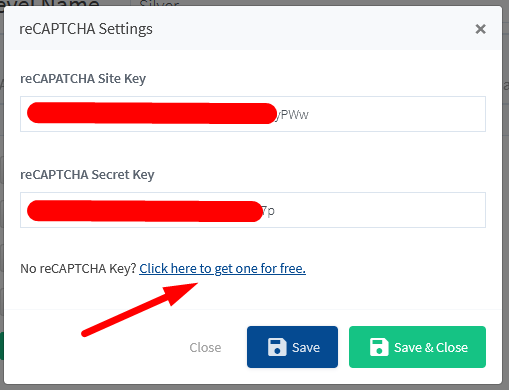Select the reCAPATCHA Site Key label
509x390 pixels.
point(83,79)
